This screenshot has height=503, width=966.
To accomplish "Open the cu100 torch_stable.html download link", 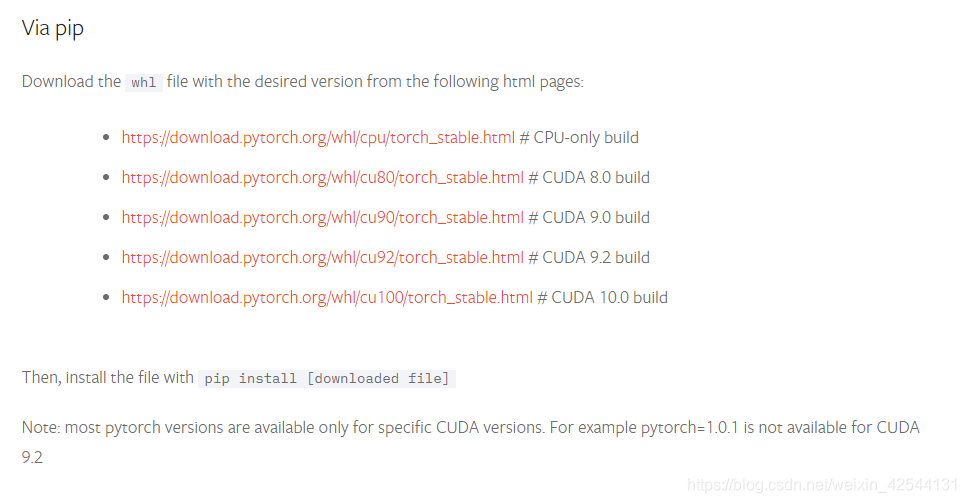I will [x=327, y=298].
